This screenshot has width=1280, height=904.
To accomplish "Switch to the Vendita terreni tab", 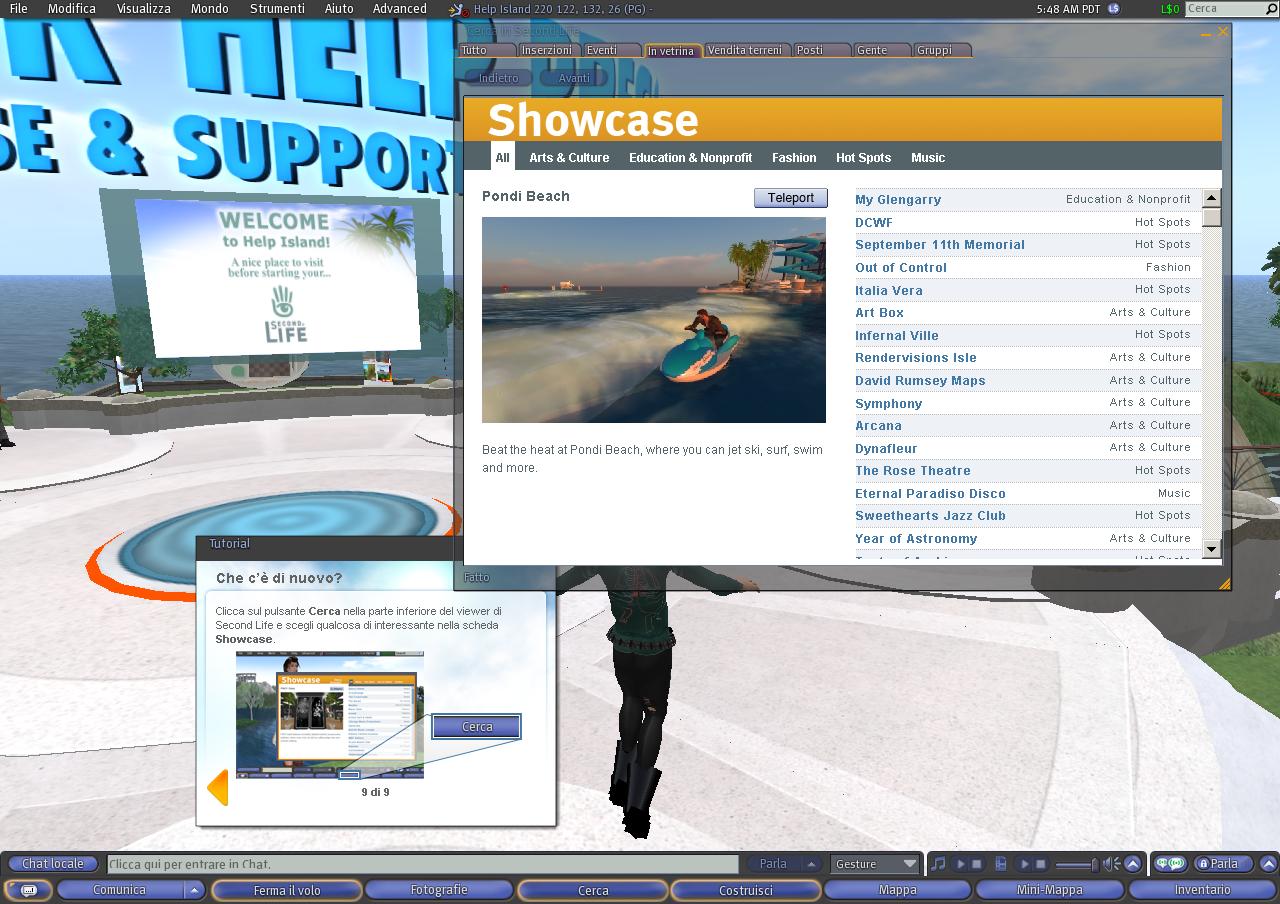I will coord(746,50).
